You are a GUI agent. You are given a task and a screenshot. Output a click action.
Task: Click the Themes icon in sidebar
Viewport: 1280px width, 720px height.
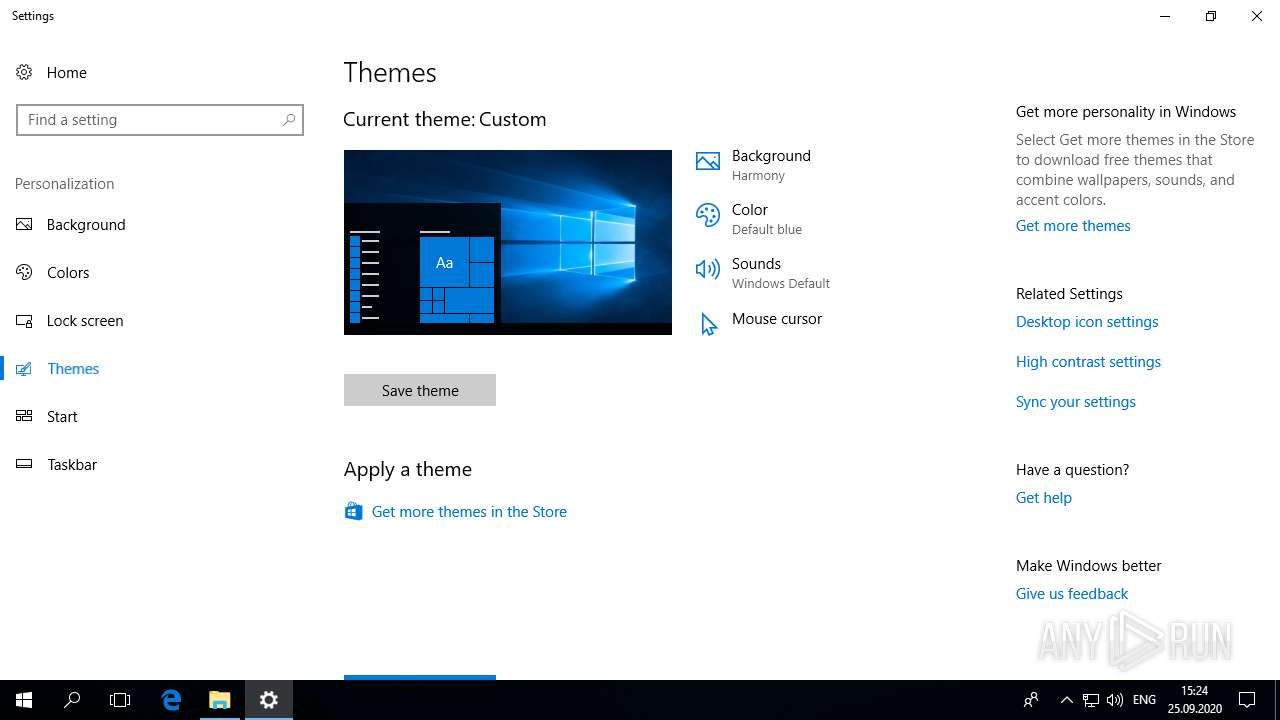(24, 368)
